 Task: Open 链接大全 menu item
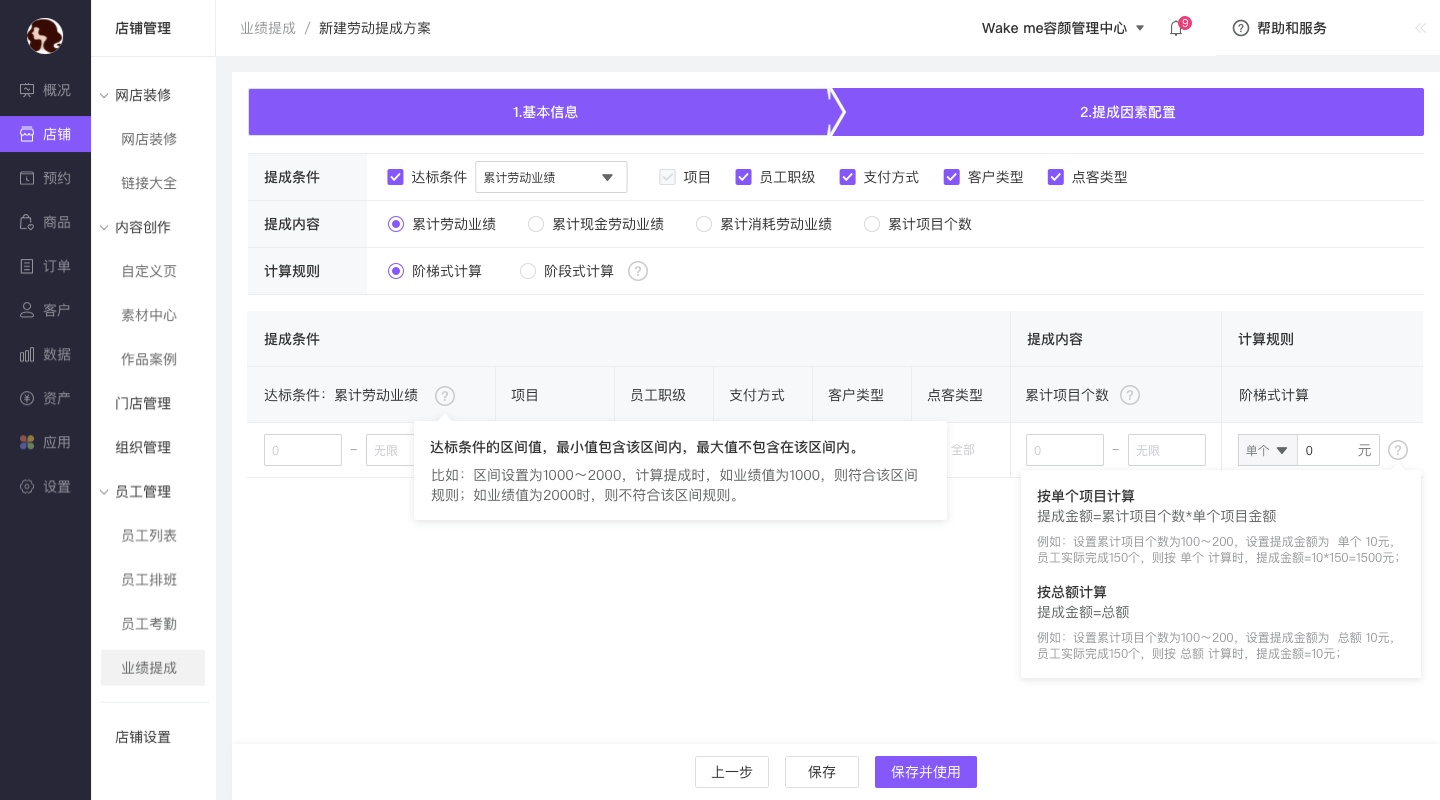[x=149, y=183]
